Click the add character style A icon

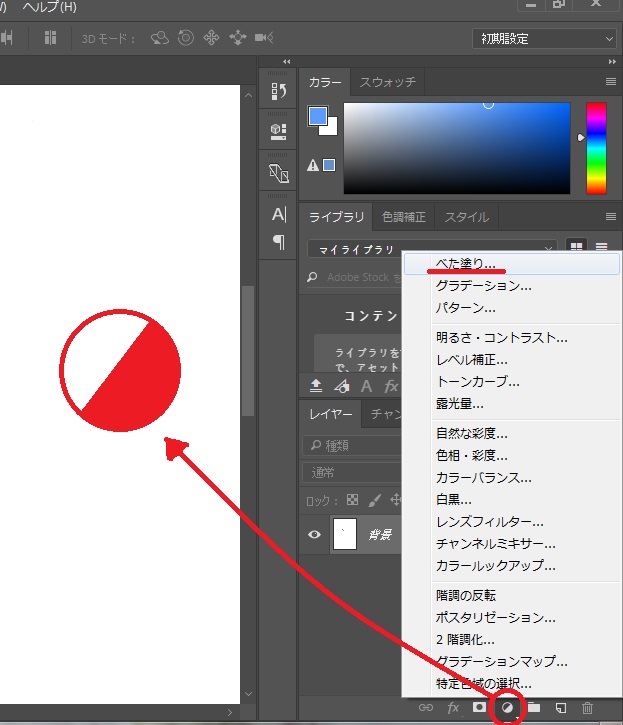tap(366, 386)
